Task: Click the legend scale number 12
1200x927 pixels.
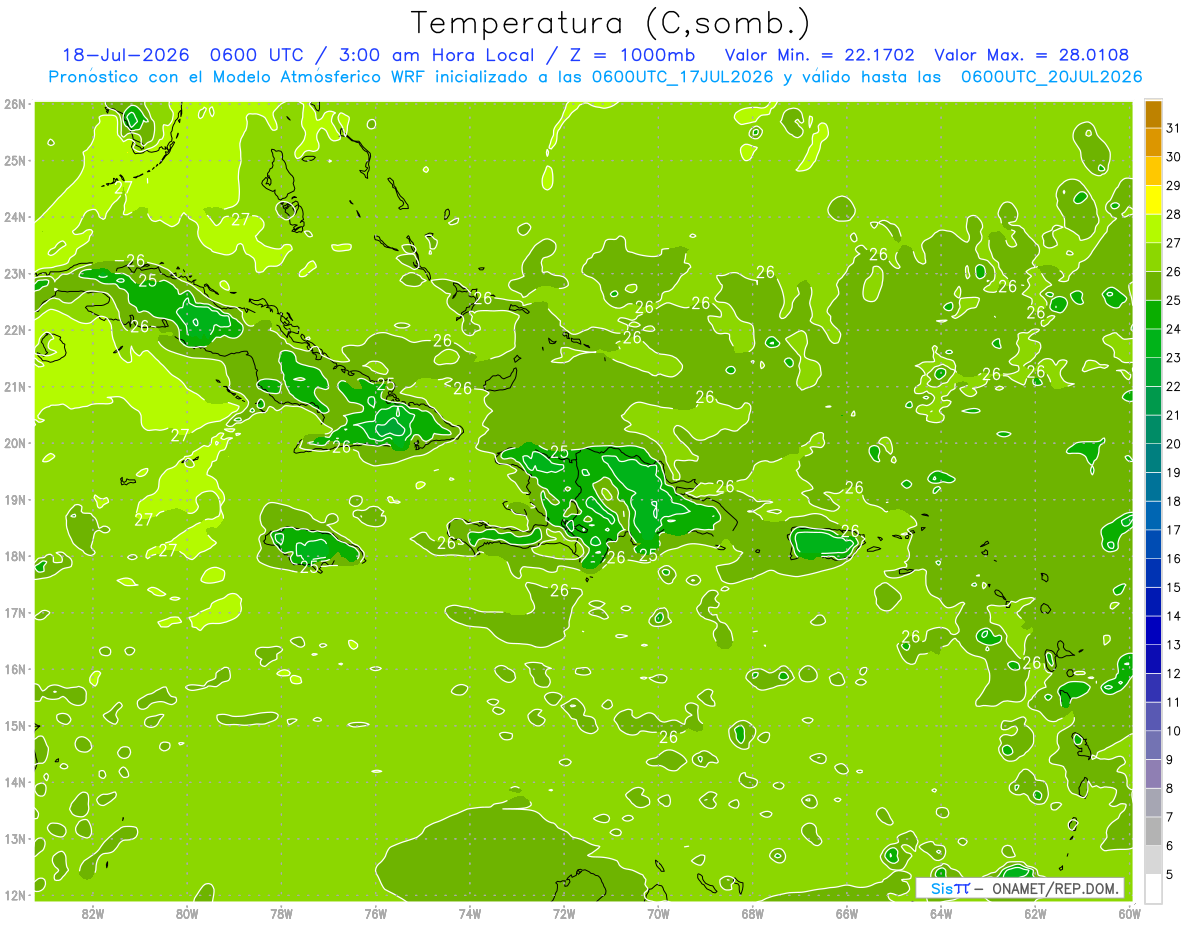Action: coord(1174,673)
